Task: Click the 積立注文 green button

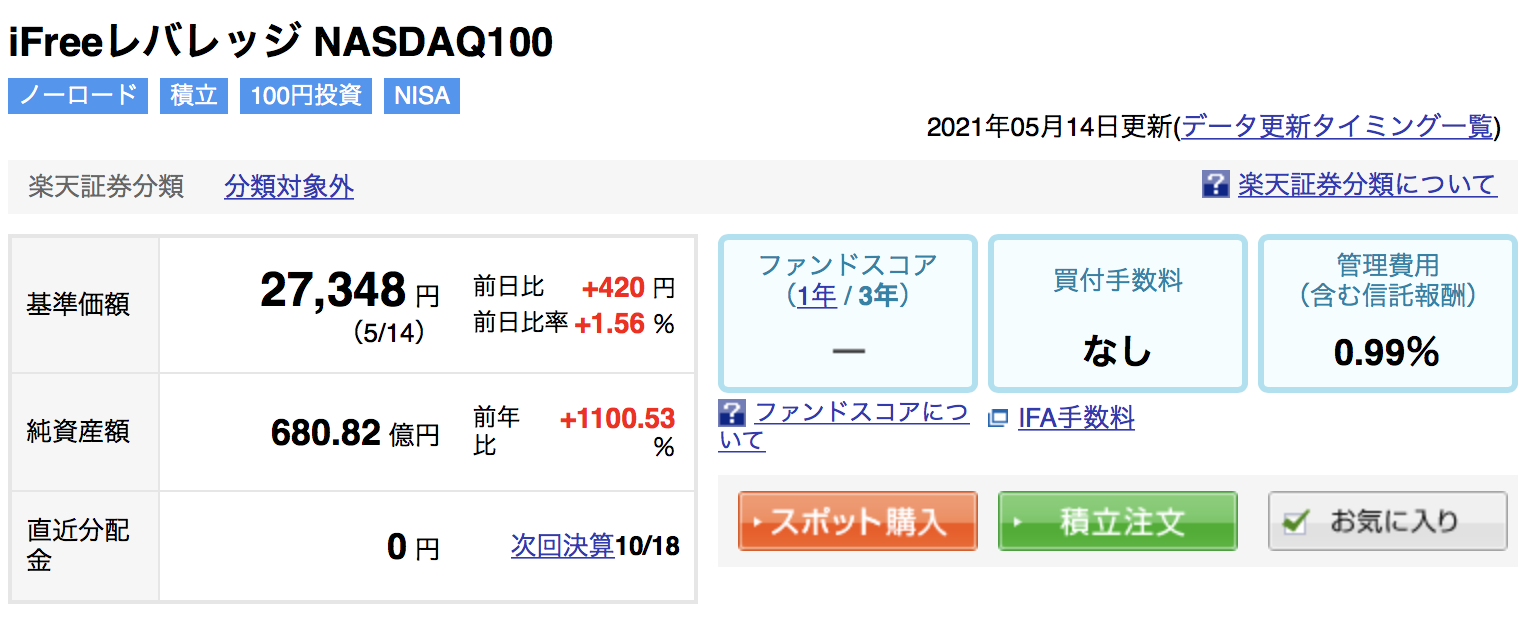Action: 1118,521
